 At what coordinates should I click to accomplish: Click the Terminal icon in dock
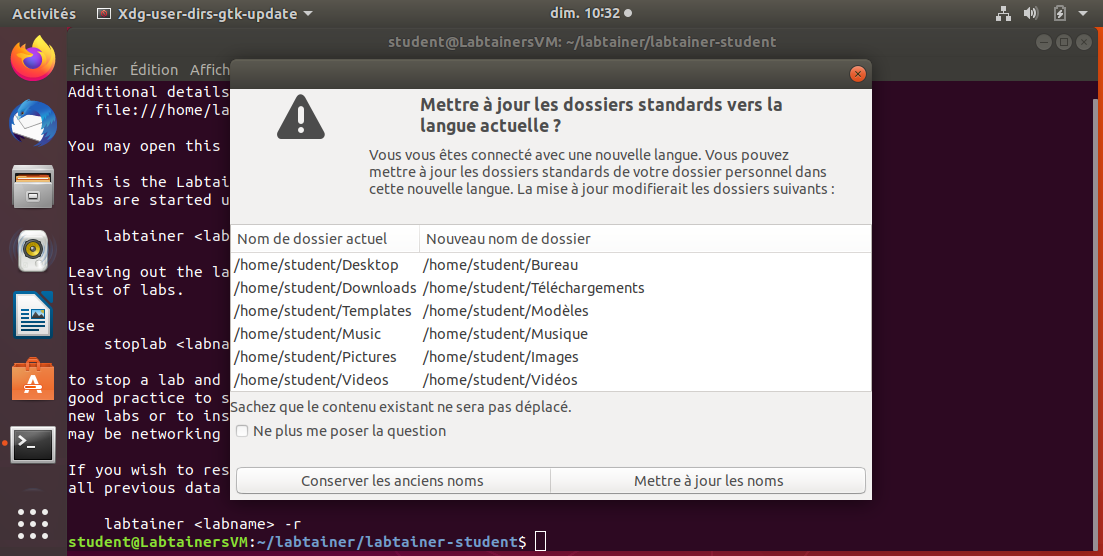[x=33, y=444]
